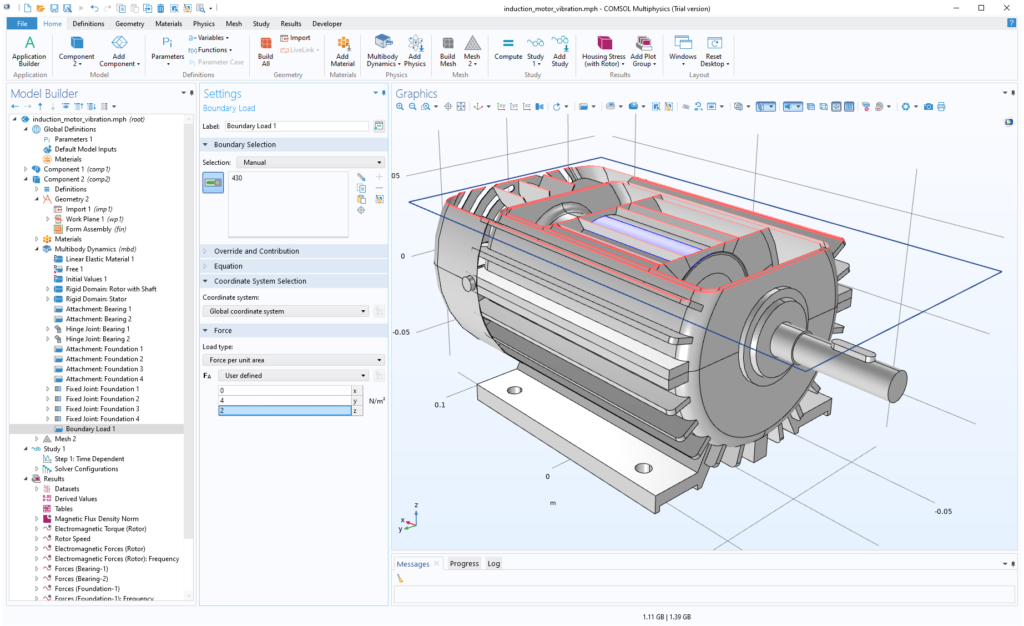Switch Graphics to the YZ view
The width and height of the screenshot is (1024, 626).
click(x=514, y=107)
